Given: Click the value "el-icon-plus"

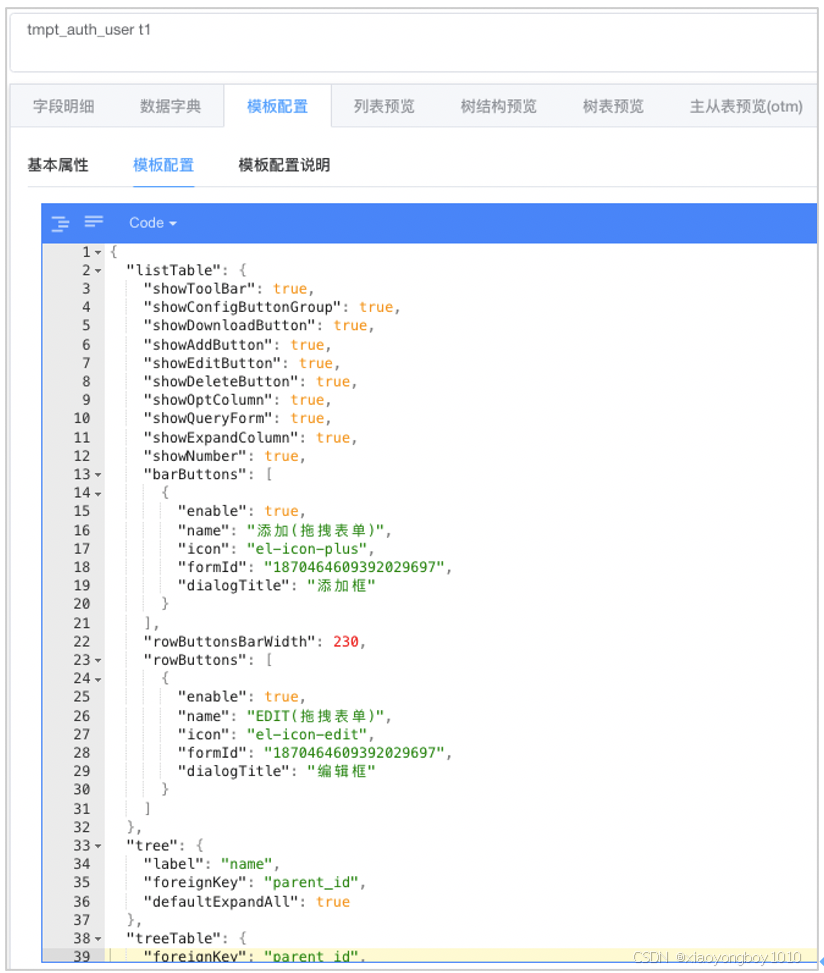Looking at the screenshot, I should click(307, 549).
